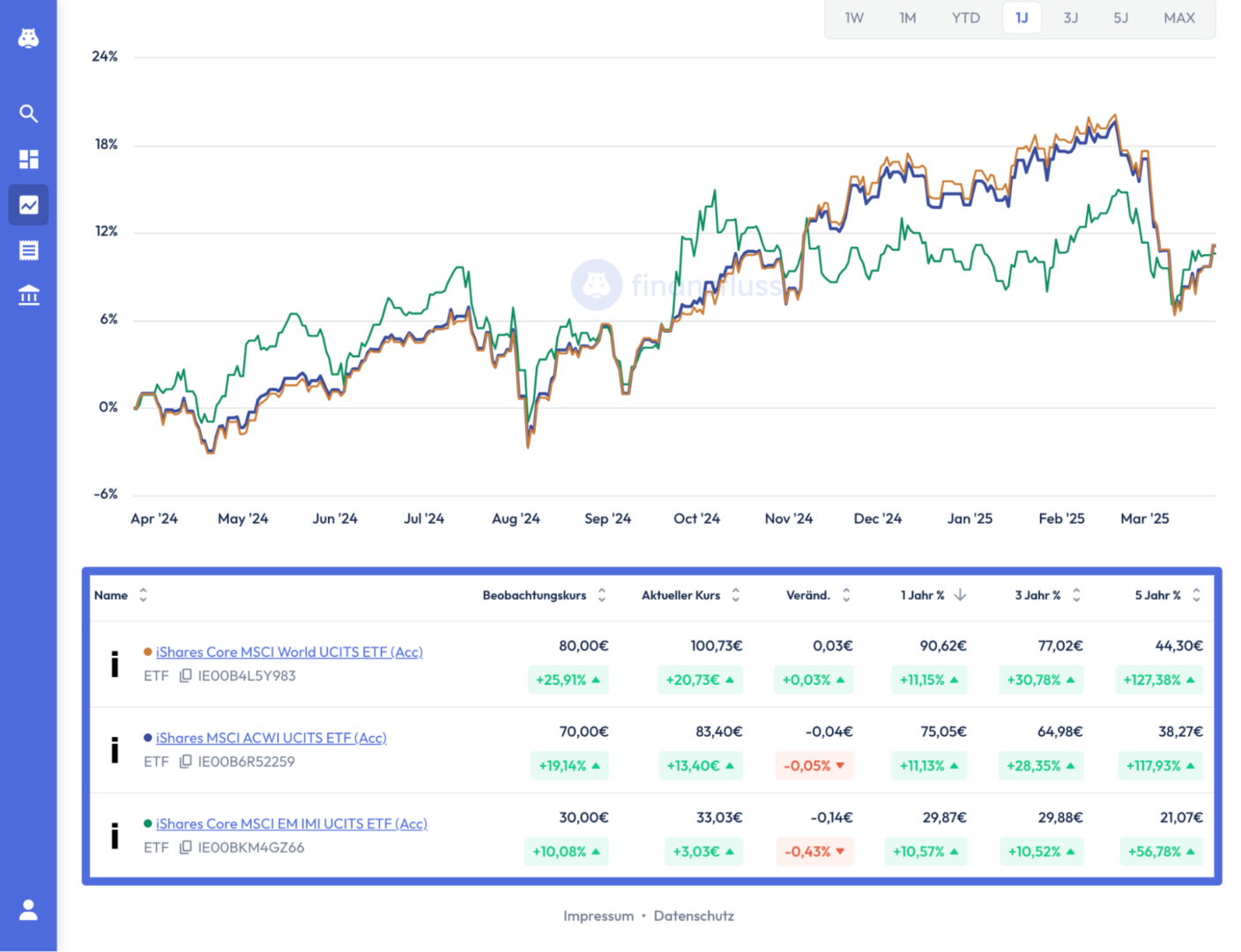Open the Impressum footer link
This screenshot has height=952, width=1241.
[598, 916]
